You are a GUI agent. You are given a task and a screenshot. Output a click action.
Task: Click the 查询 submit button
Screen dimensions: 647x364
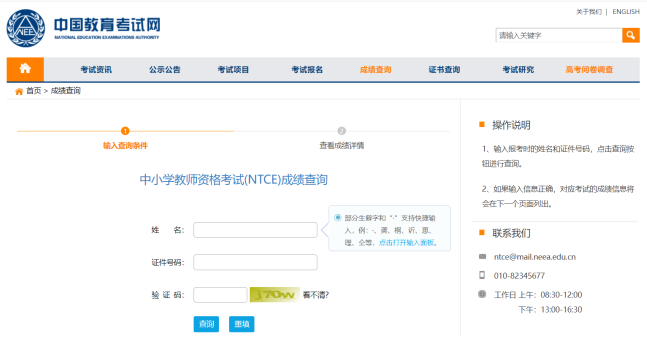click(206, 324)
